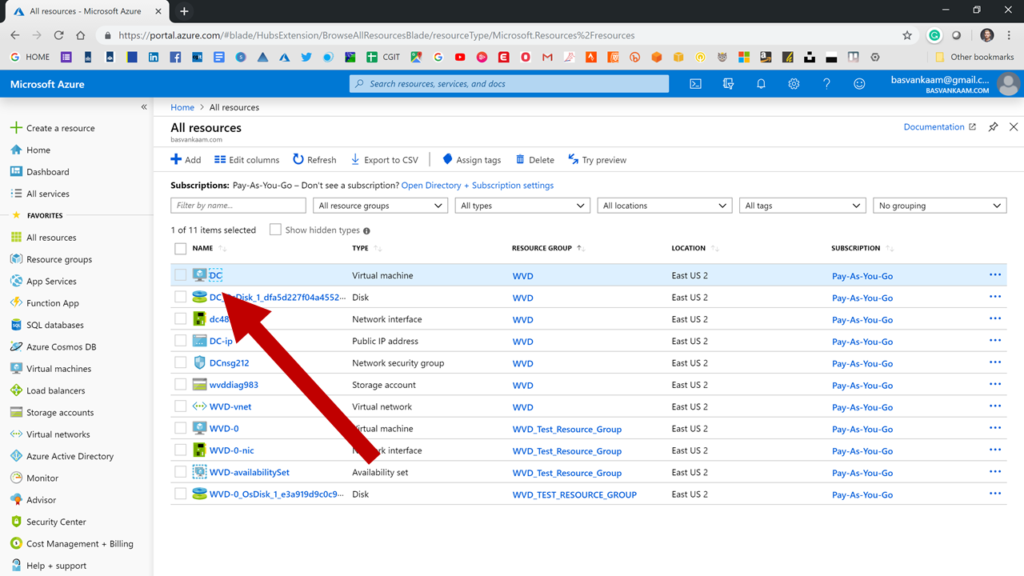Check the WVD-0 row checkbox
The image size is (1024, 576).
[x=180, y=428]
